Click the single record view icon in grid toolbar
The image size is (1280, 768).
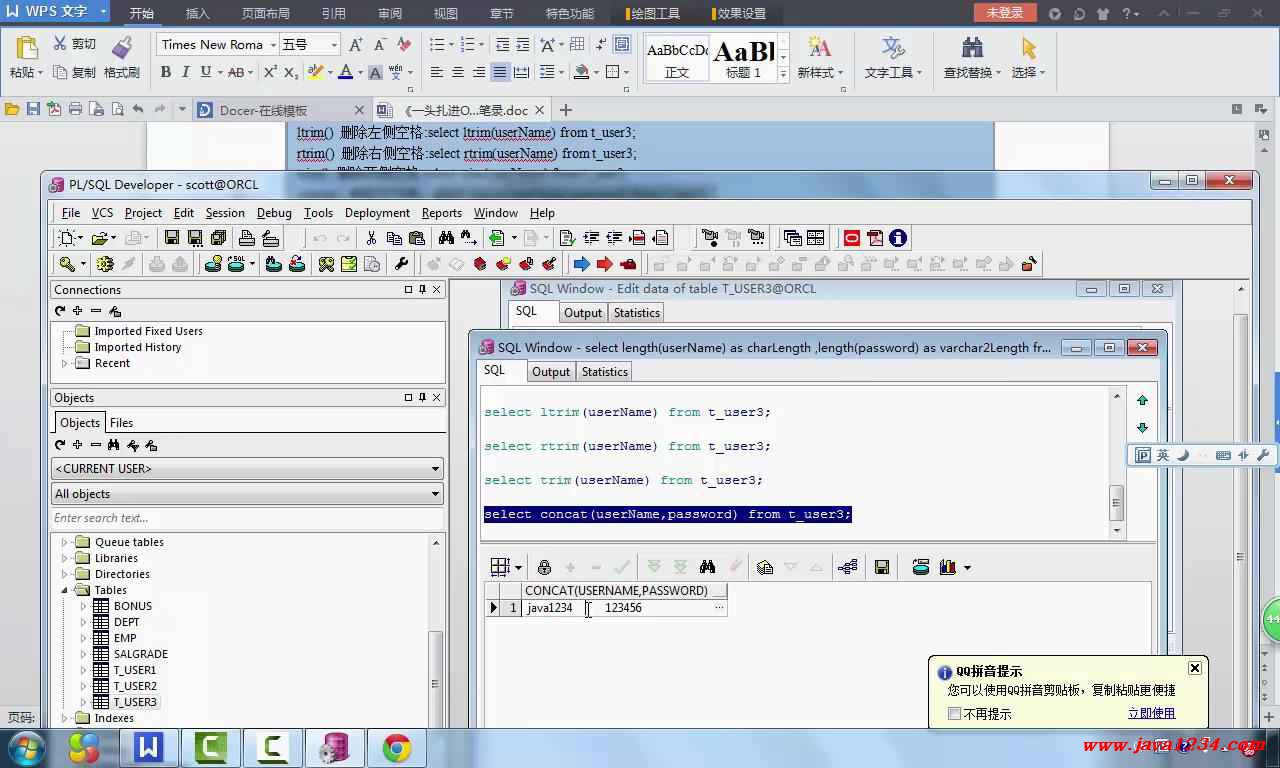(x=765, y=567)
